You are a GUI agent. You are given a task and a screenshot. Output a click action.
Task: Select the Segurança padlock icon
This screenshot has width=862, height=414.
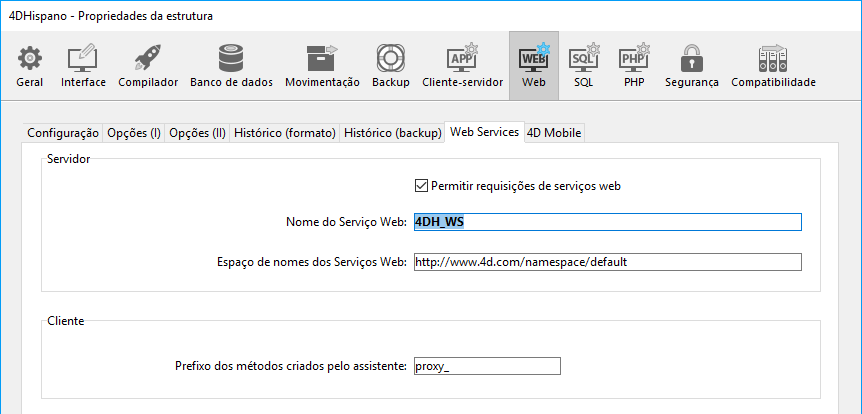(692, 60)
